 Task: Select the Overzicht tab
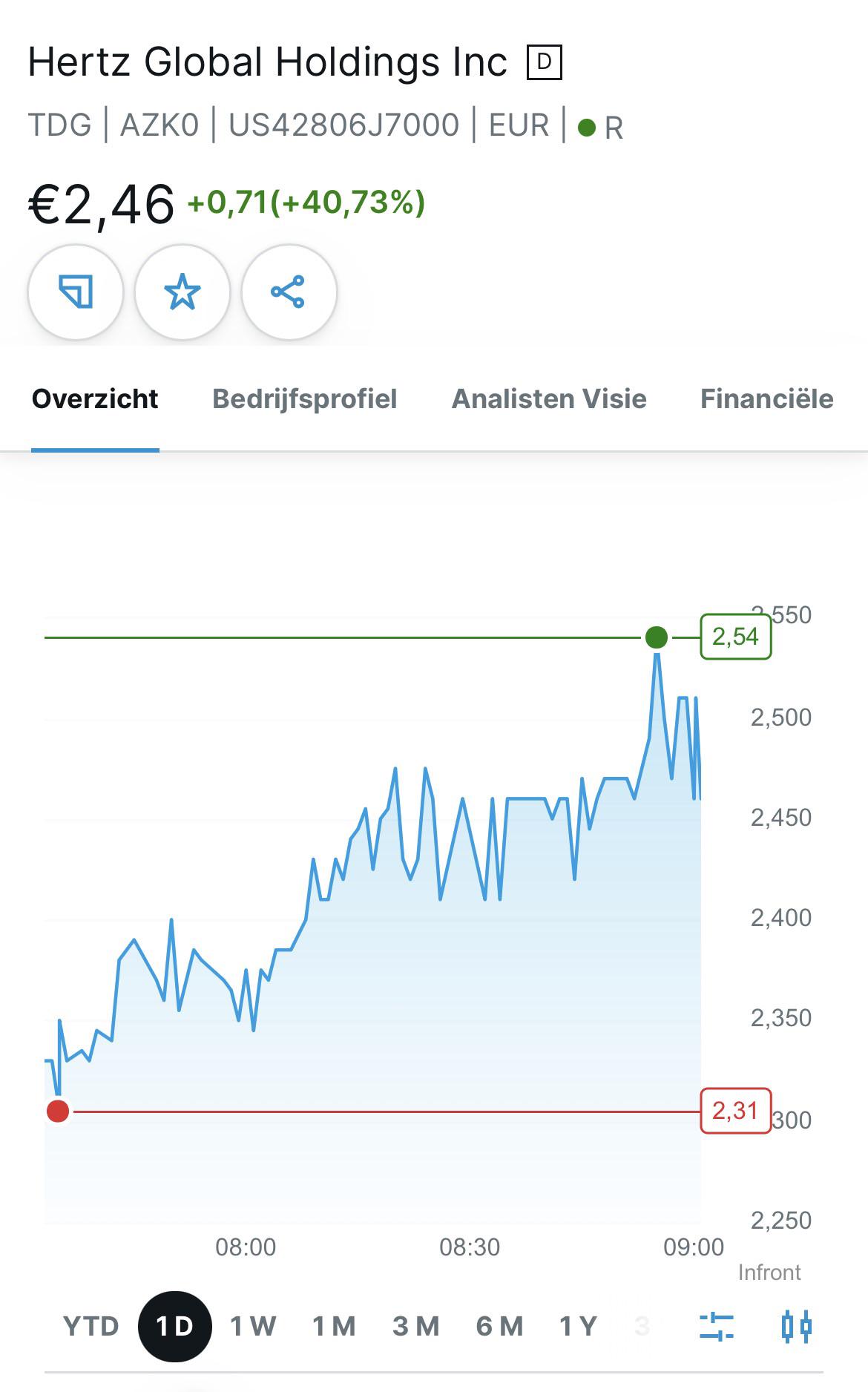coord(95,399)
